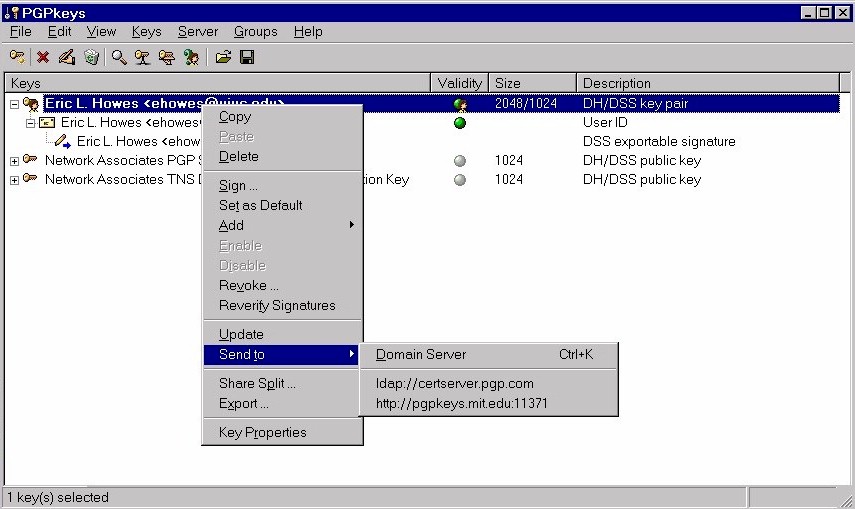The width and height of the screenshot is (855, 509).
Task: Click the recycle bin Delete toolbar icon
Action: [x=92, y=57]
